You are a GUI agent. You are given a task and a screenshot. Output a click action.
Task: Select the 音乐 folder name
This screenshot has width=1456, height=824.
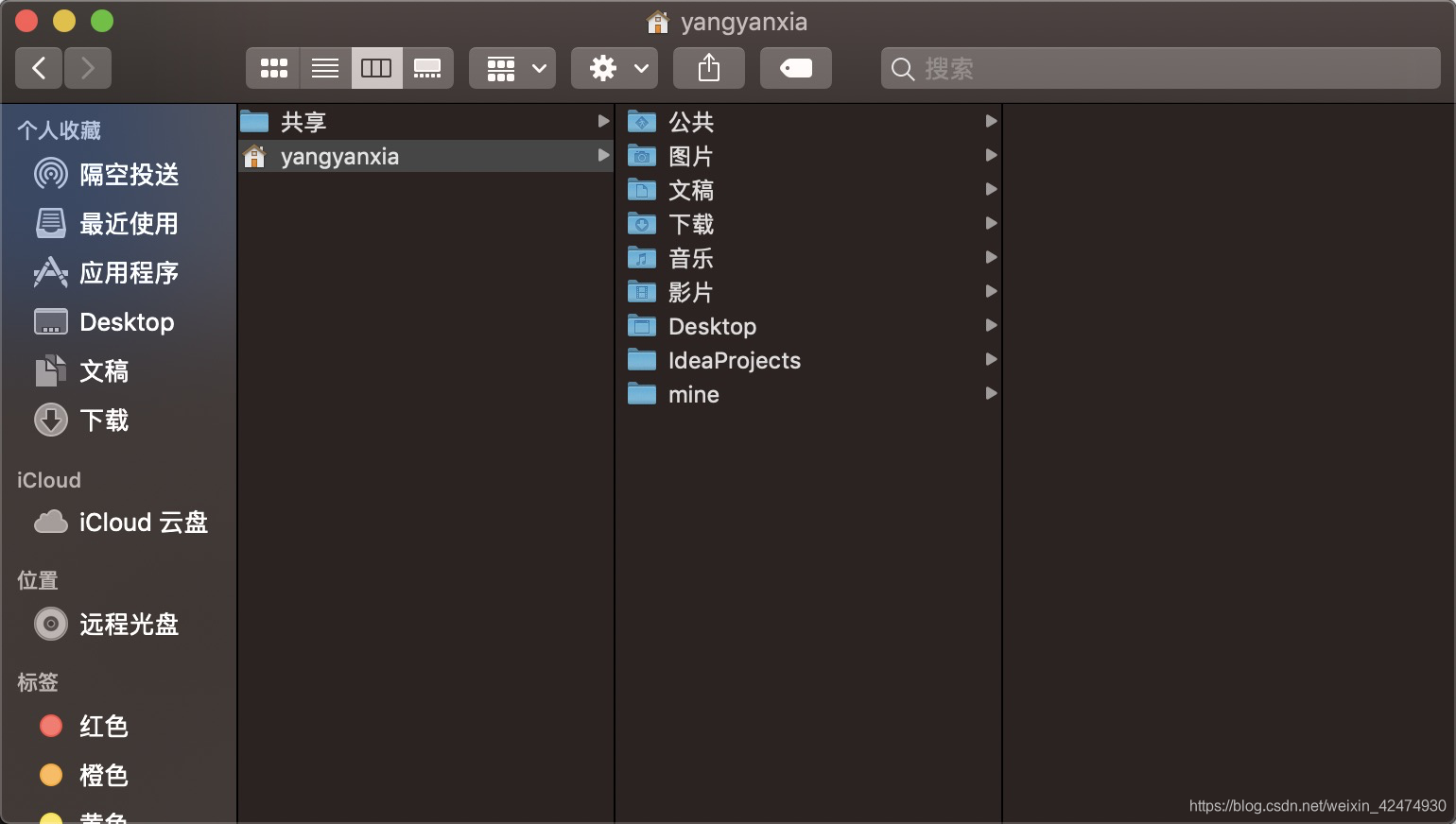(691, 258)
